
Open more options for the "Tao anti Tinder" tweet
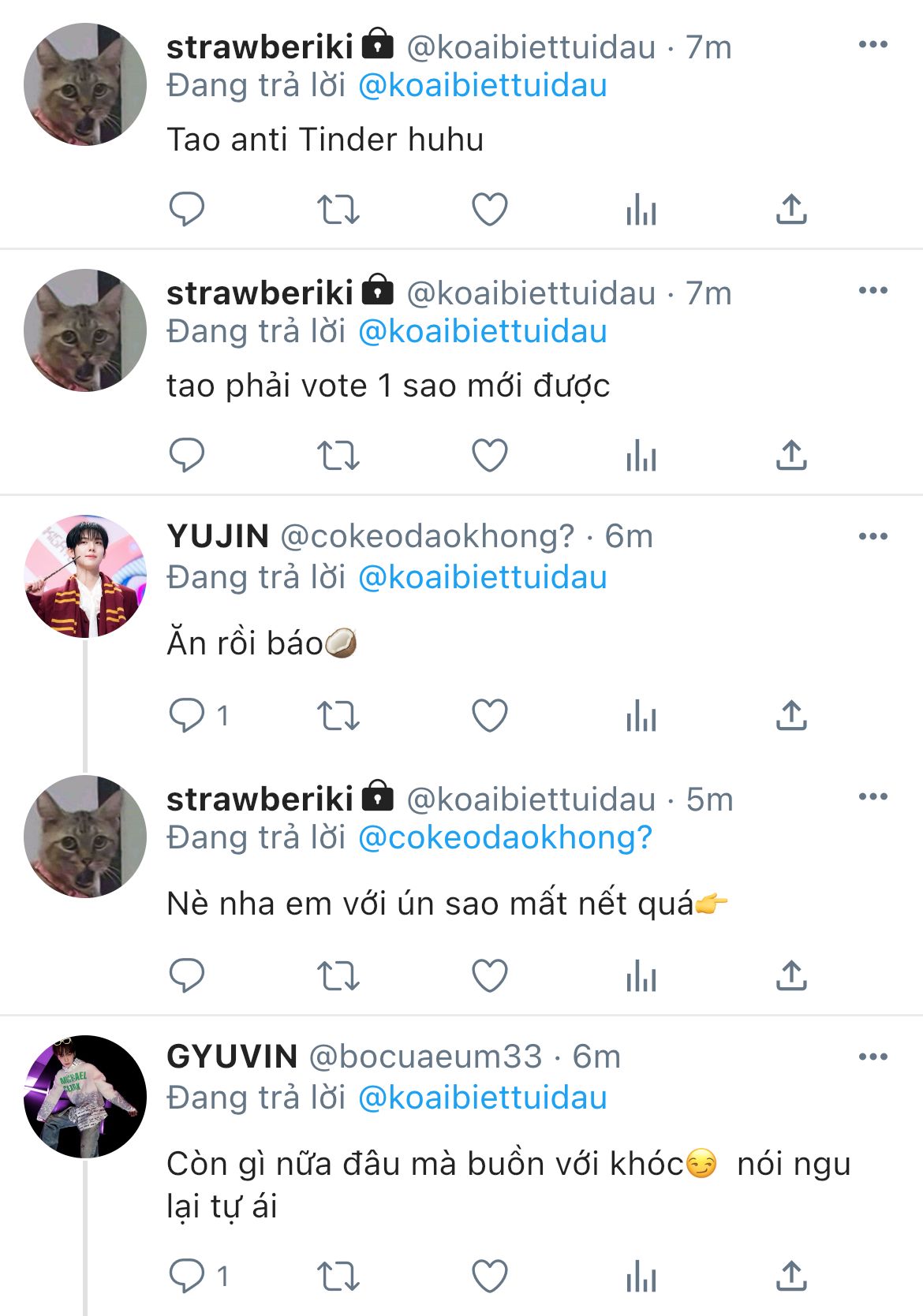[x=873, y=45]
